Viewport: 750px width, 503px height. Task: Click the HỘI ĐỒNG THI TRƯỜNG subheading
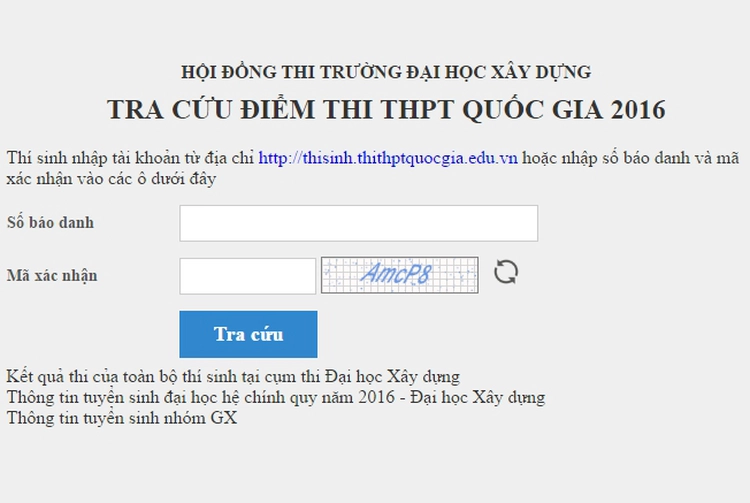click(x=385, y=72)
